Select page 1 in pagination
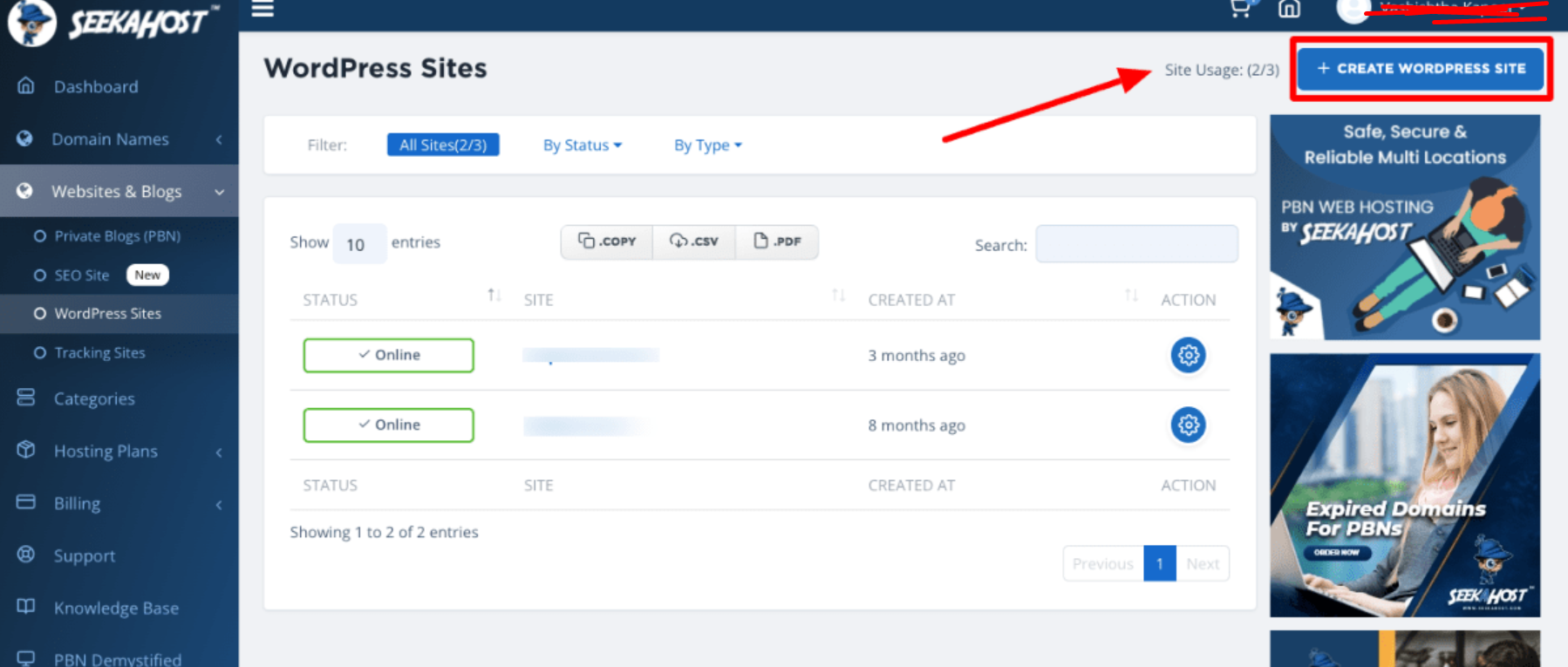The image size is (1568, 667). click(x=1160, y=563)
